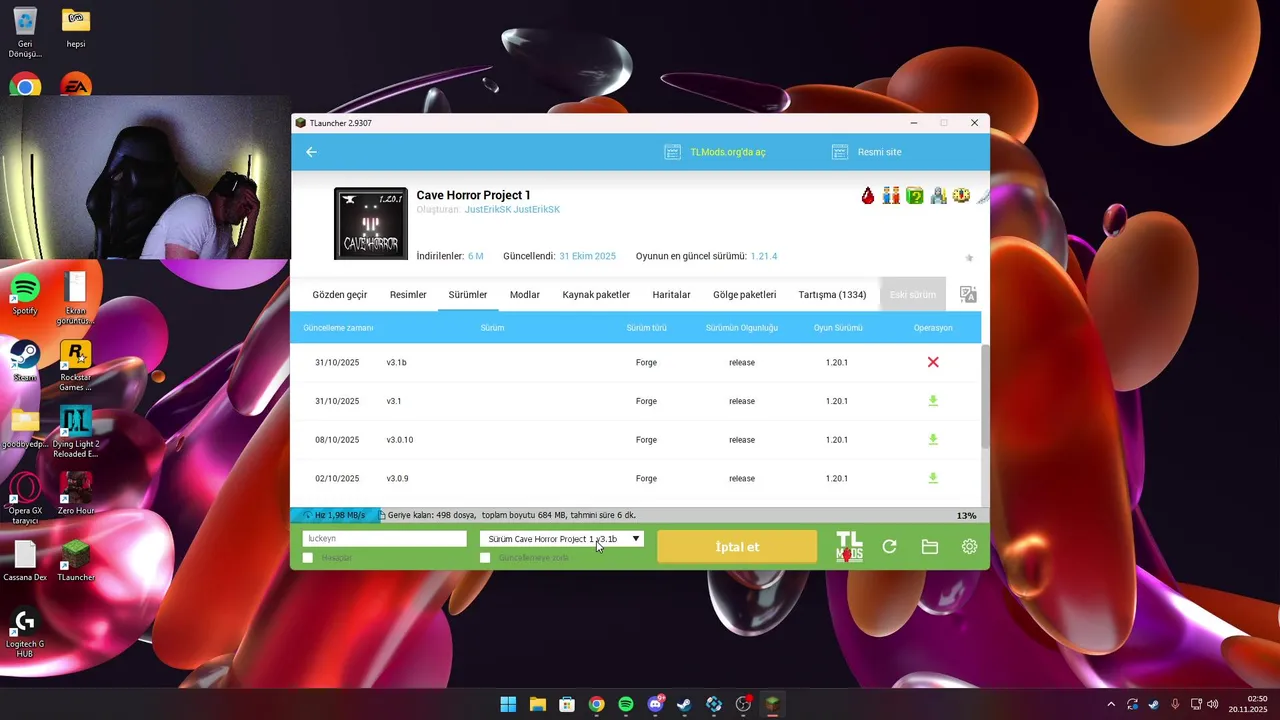The width and height of the screenshot is (1280, 720).
Task: Open taskbar clock showing 02:50
Action: pos(1248,704)
